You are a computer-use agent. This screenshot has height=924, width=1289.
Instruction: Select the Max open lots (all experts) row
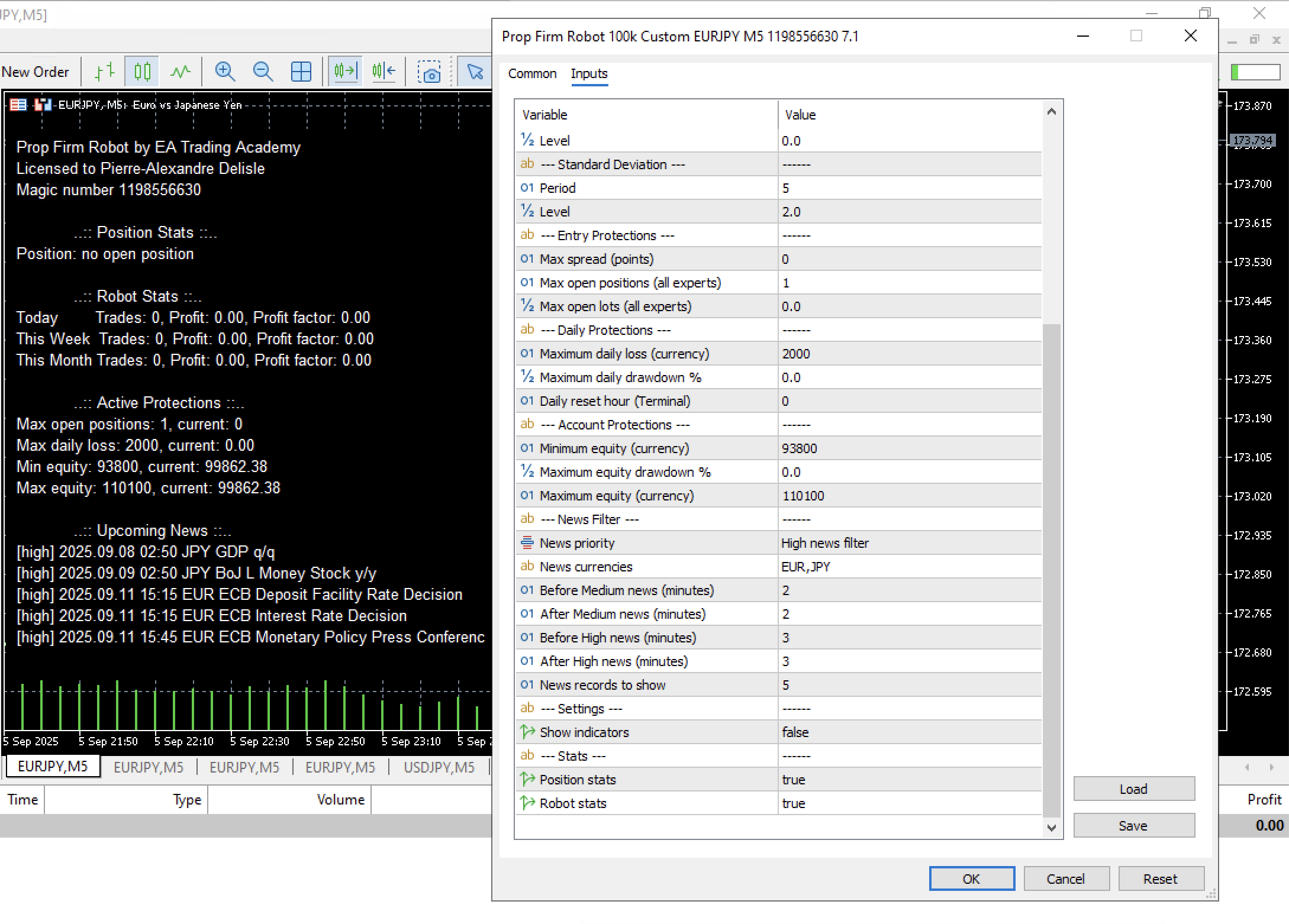778,306
